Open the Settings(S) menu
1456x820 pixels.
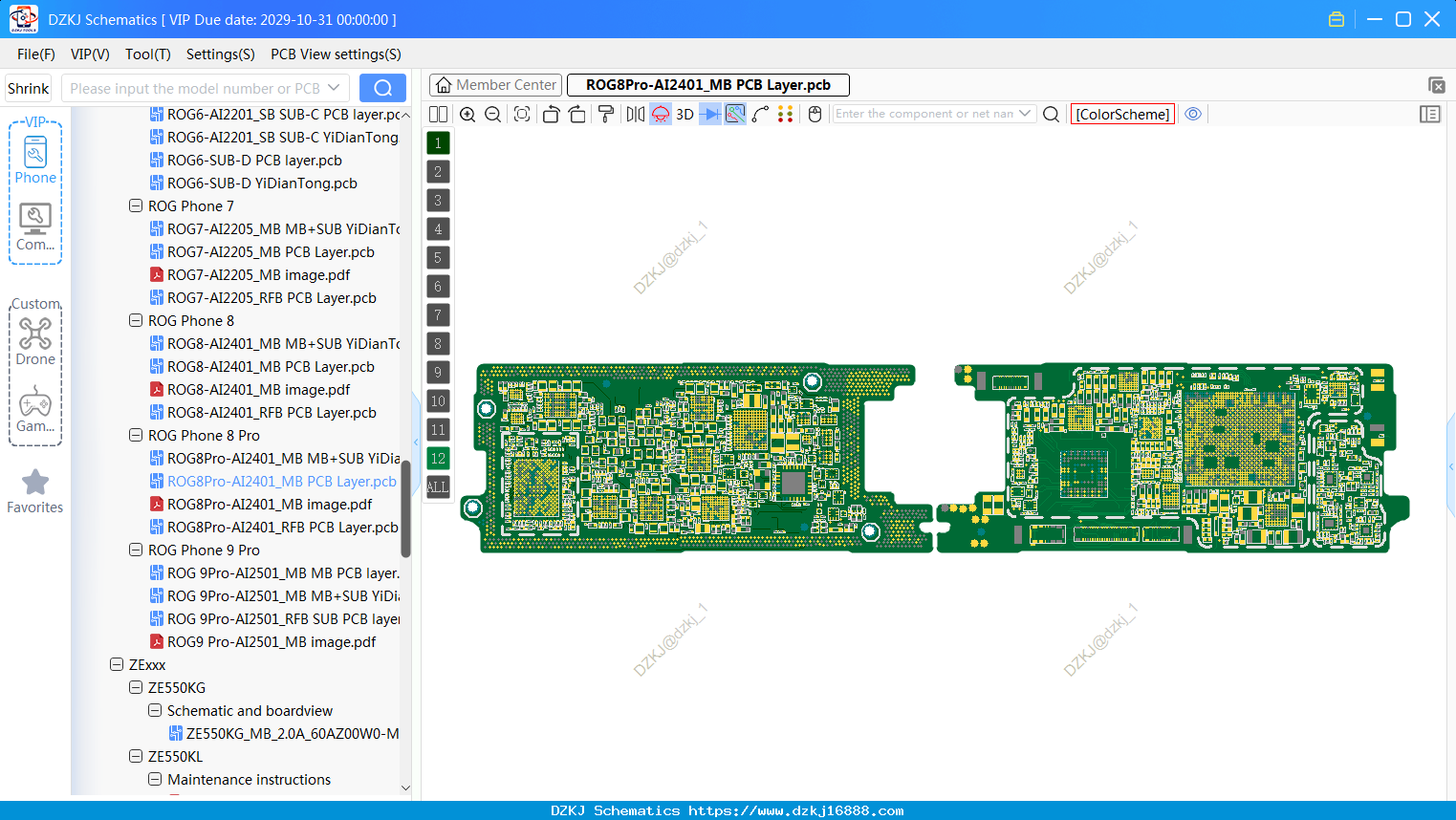221,54
